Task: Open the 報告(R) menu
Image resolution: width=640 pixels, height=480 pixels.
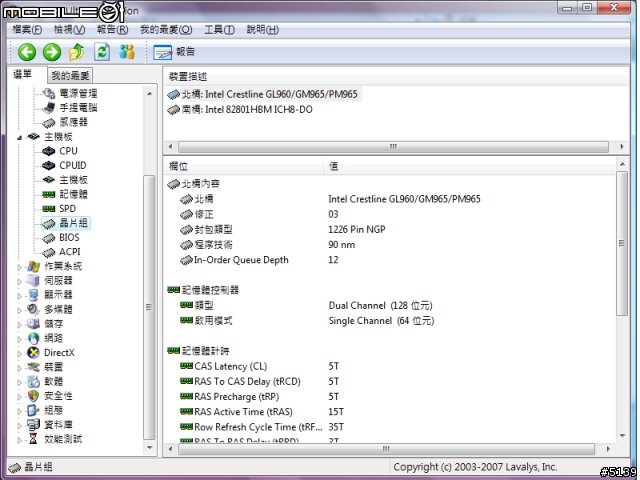Action: click(x=112, y=30)
